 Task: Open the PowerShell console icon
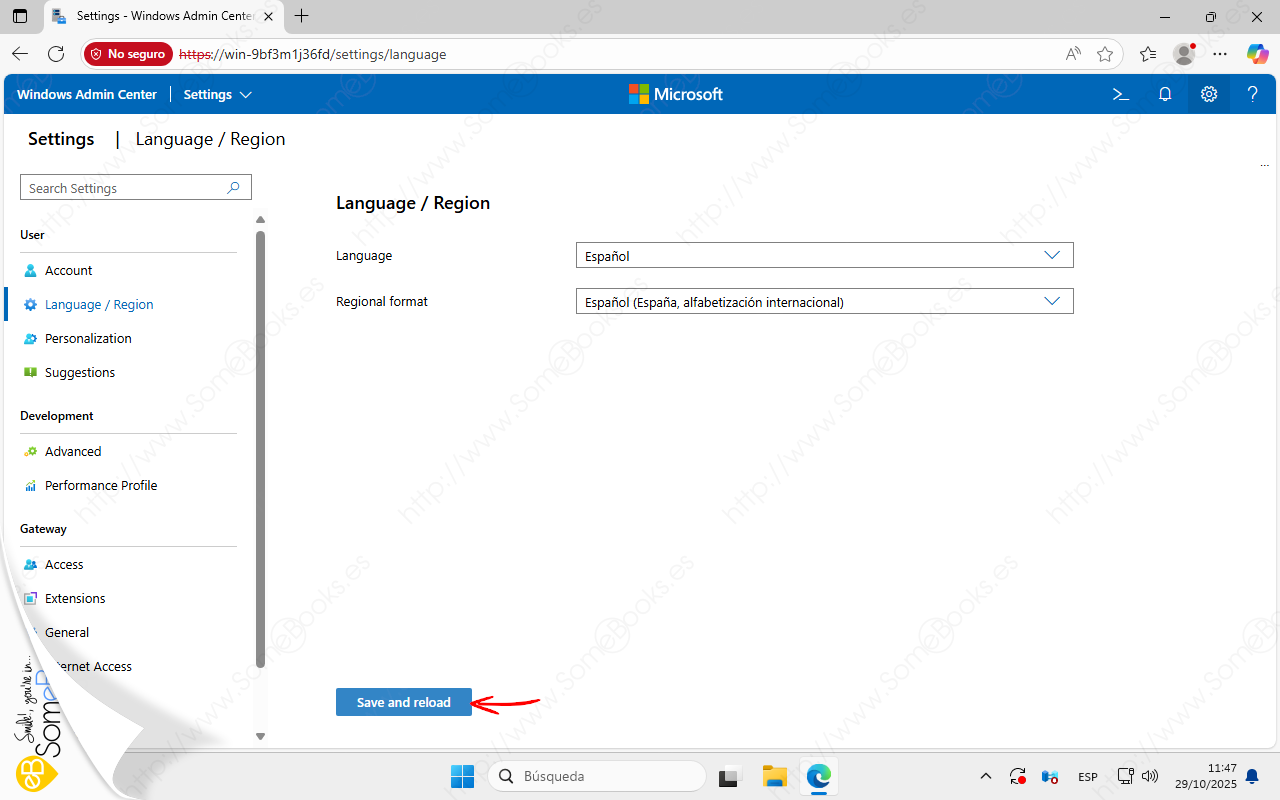(1121, 94)
